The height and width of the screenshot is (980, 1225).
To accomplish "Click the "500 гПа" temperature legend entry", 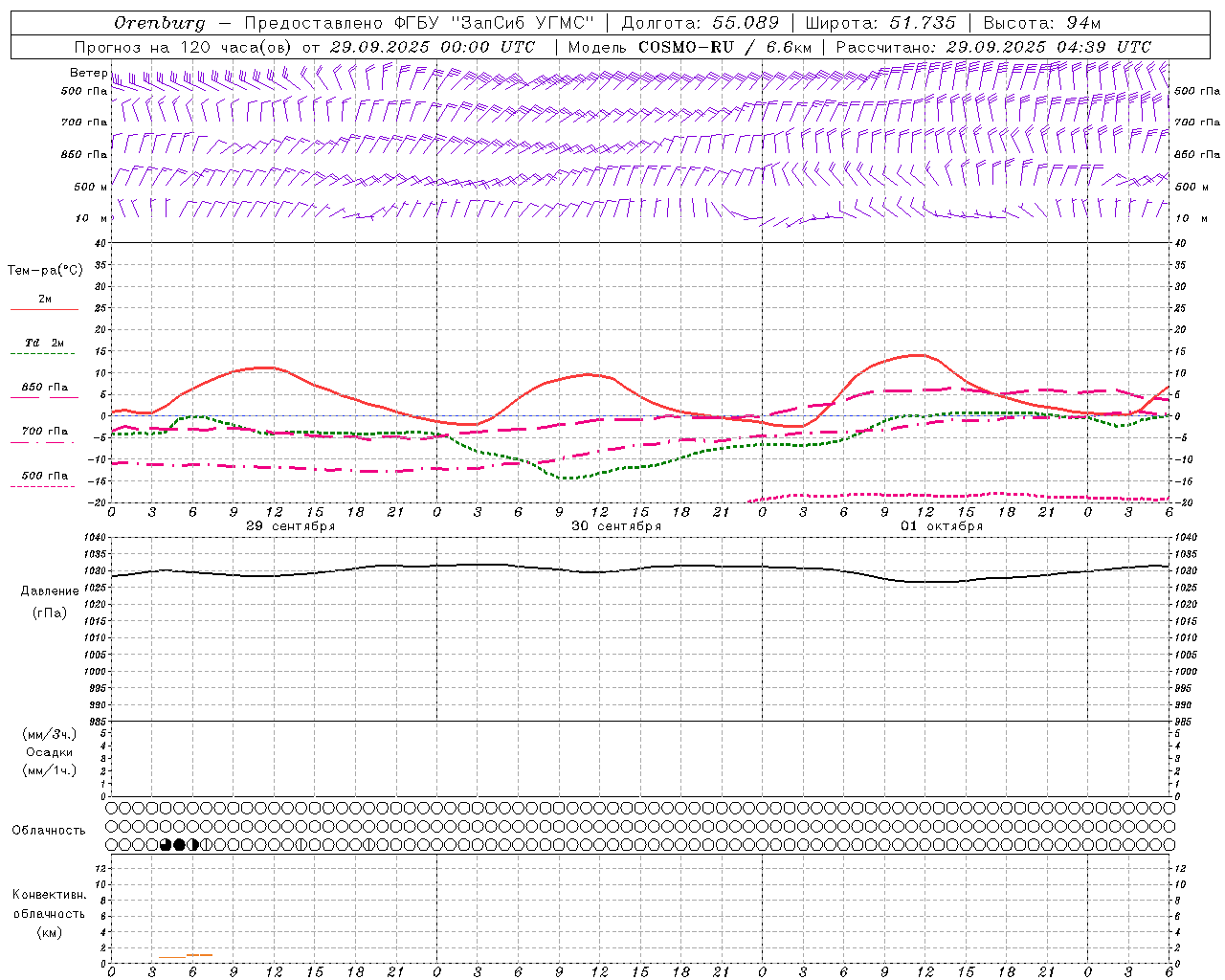I will 45,476.
